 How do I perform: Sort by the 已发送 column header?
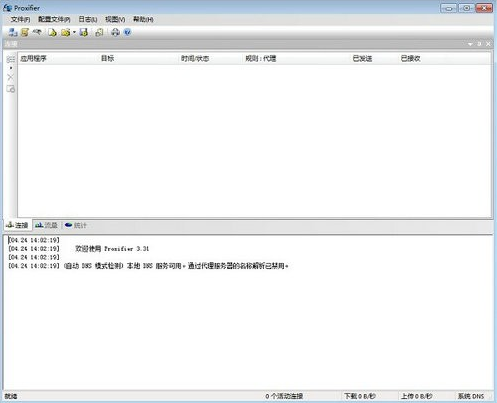(362, 59)
